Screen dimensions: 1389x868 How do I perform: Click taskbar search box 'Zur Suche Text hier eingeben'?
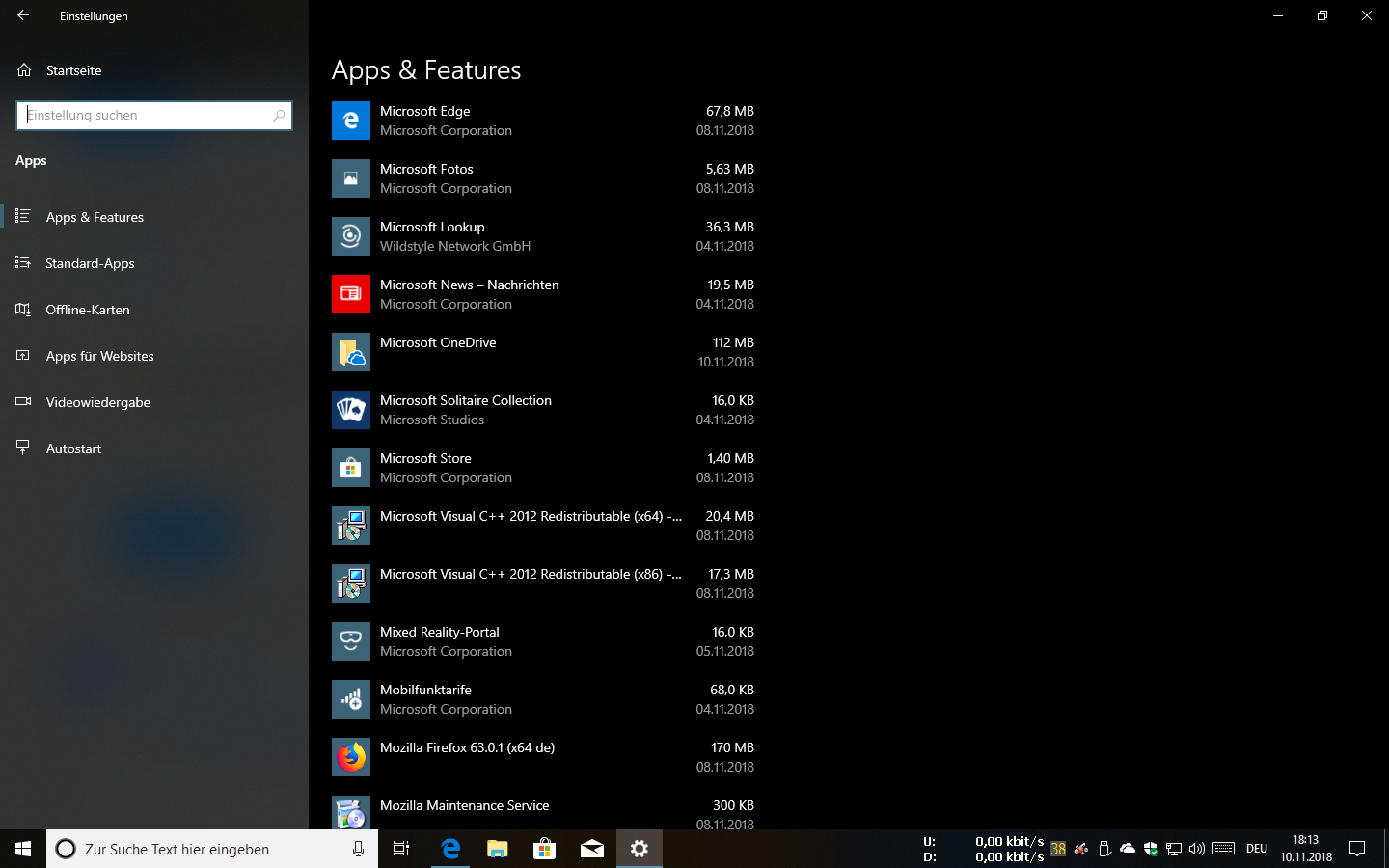tap(212, 849)
